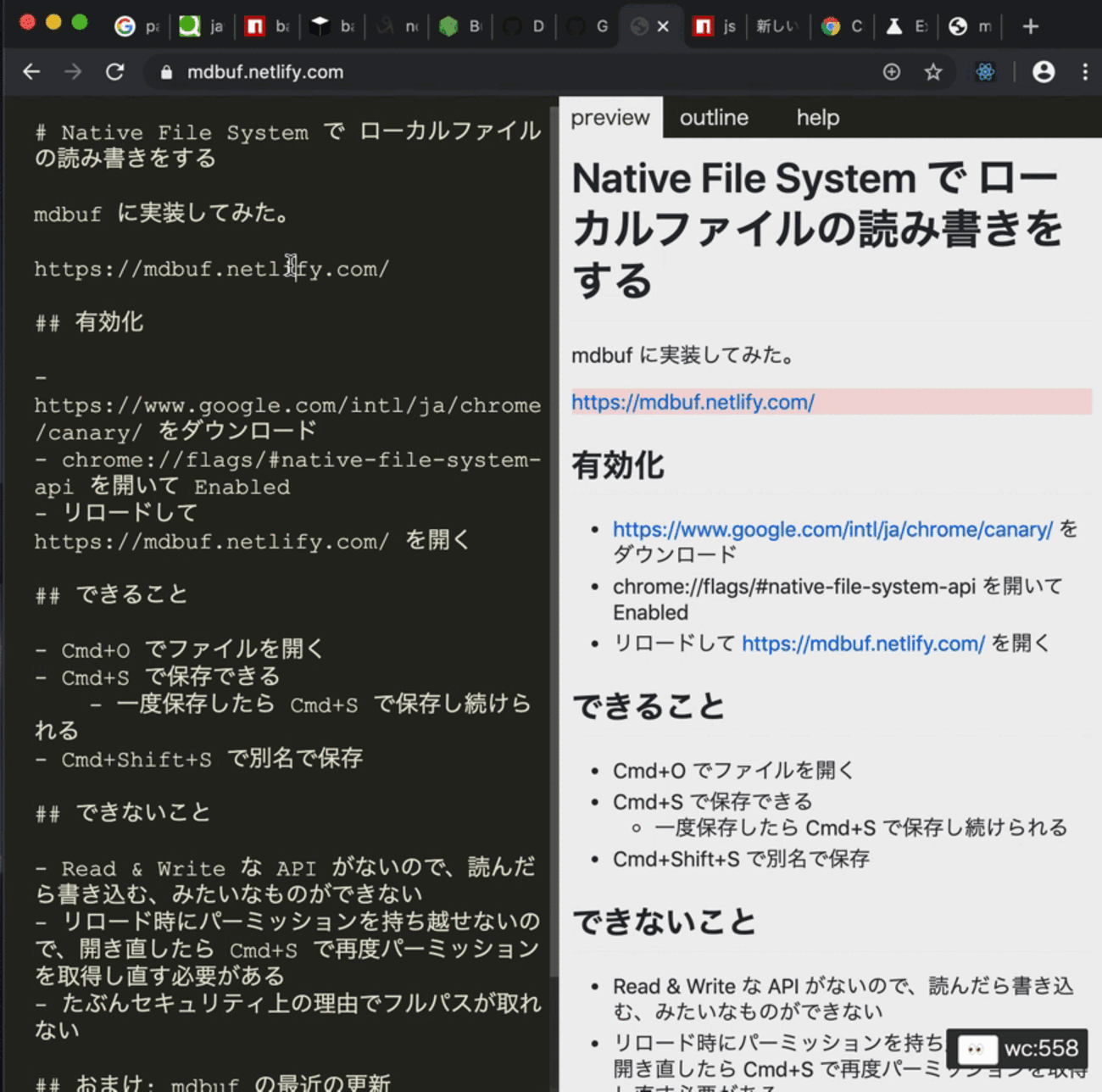Switch to the help tab
This screenshot has width=1102, height=1092.
point(816,118)
